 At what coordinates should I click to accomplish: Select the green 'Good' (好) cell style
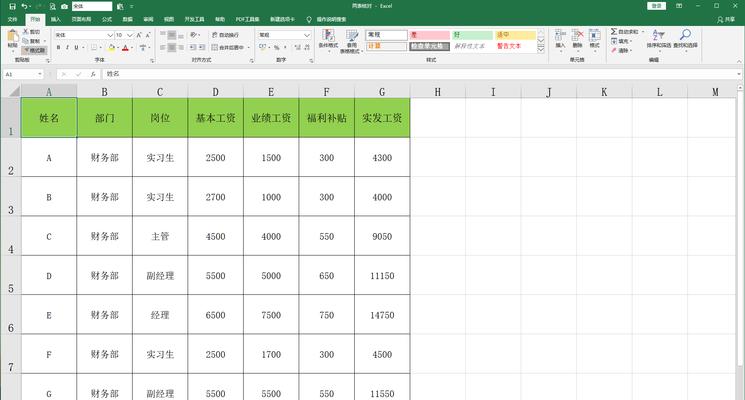[472, 35]
